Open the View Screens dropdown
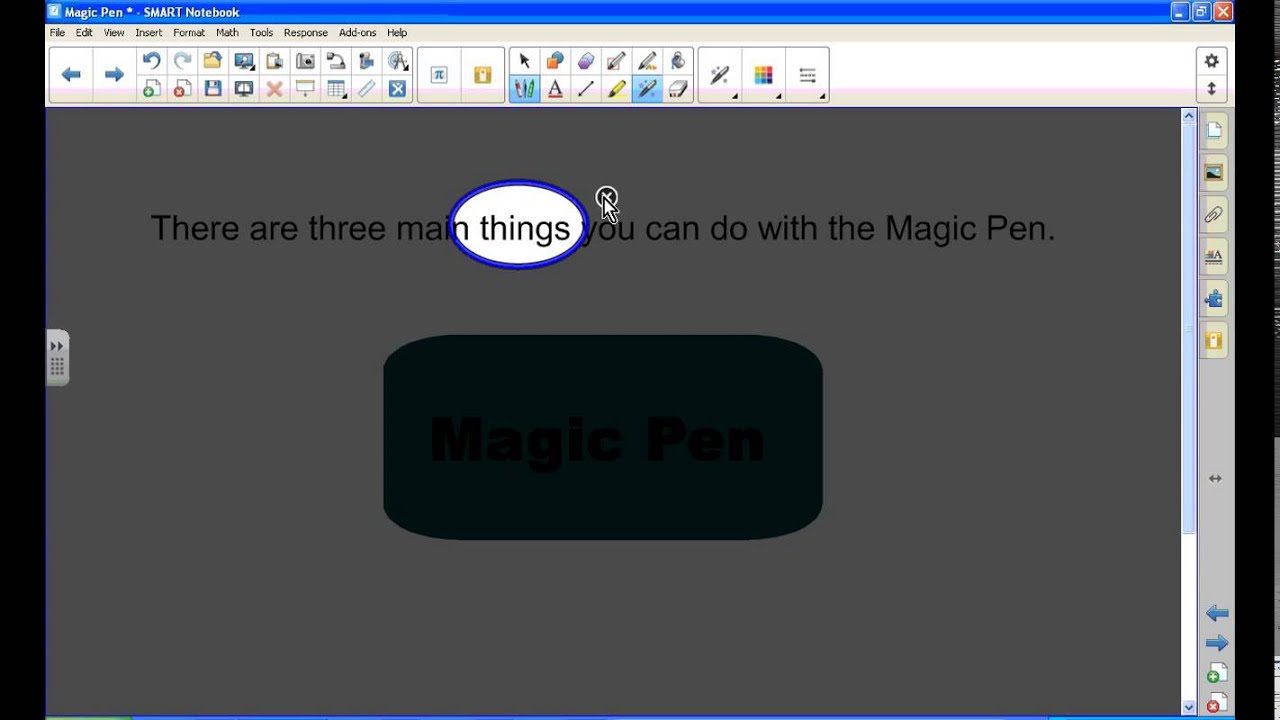The image size is (1280, 720). (x=244, y=61)
